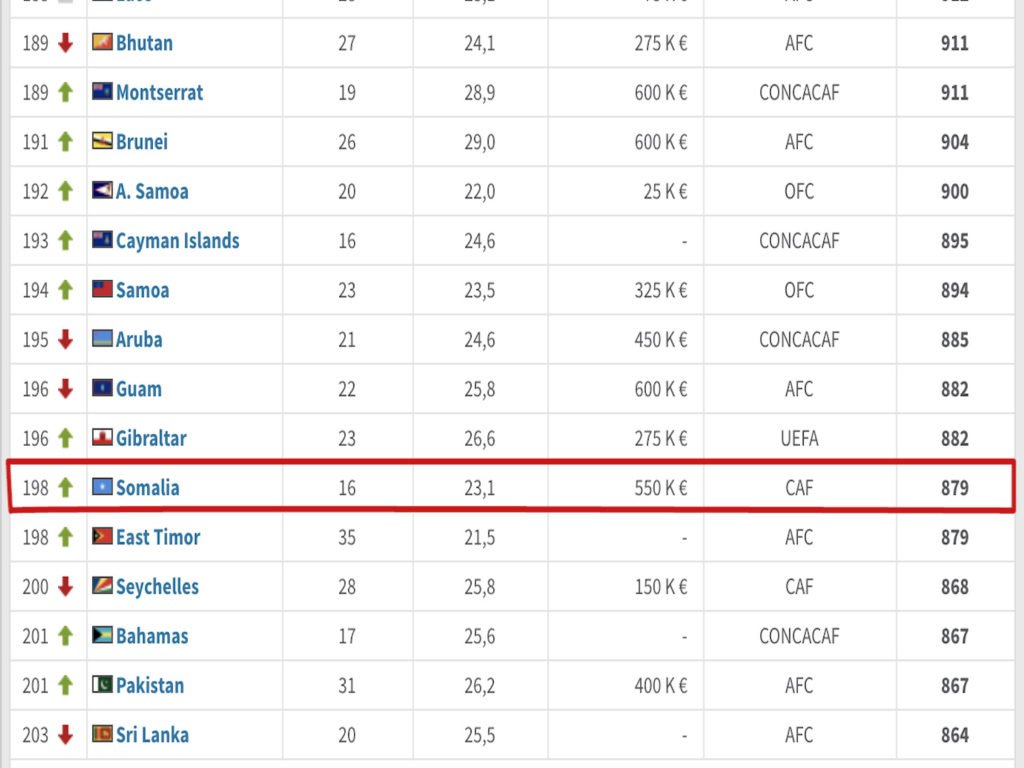This screenshot has width=1024, height=768.
Task: Go to the Samoa national team link
Action: pos(142,290)
